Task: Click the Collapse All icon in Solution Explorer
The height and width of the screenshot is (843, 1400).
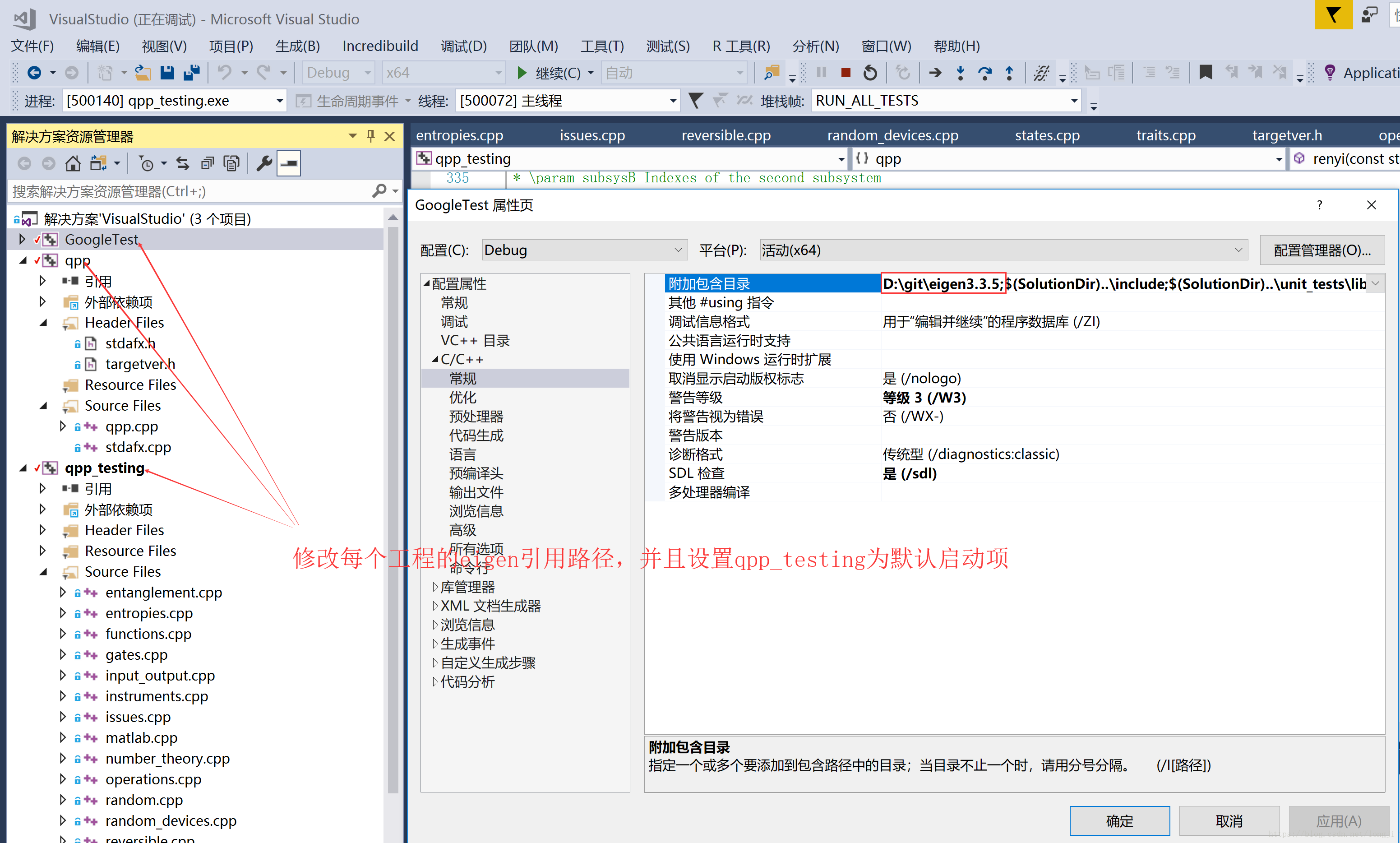Action: pos(207,164)
